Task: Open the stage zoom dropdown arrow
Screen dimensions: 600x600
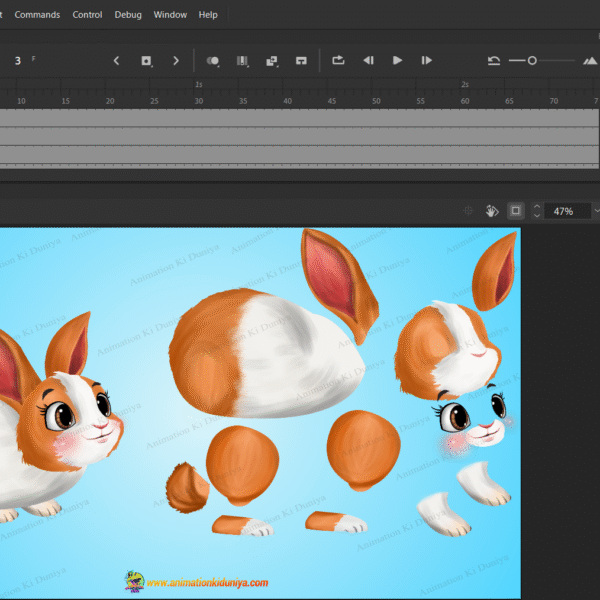Action: pos(596,211)
